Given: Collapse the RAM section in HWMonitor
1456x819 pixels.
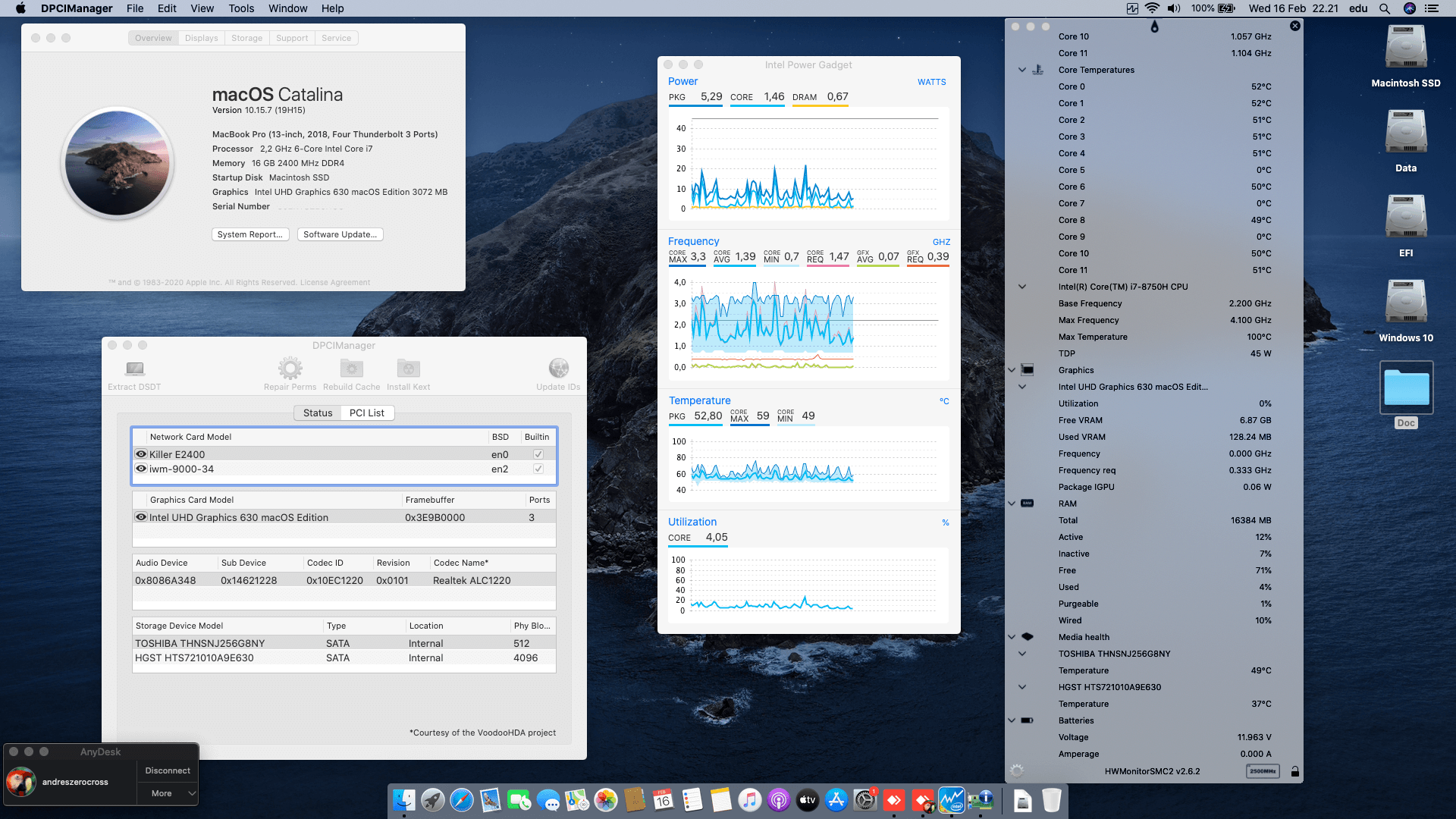Looking at the screenshot, I should (x=1012, y=504).
